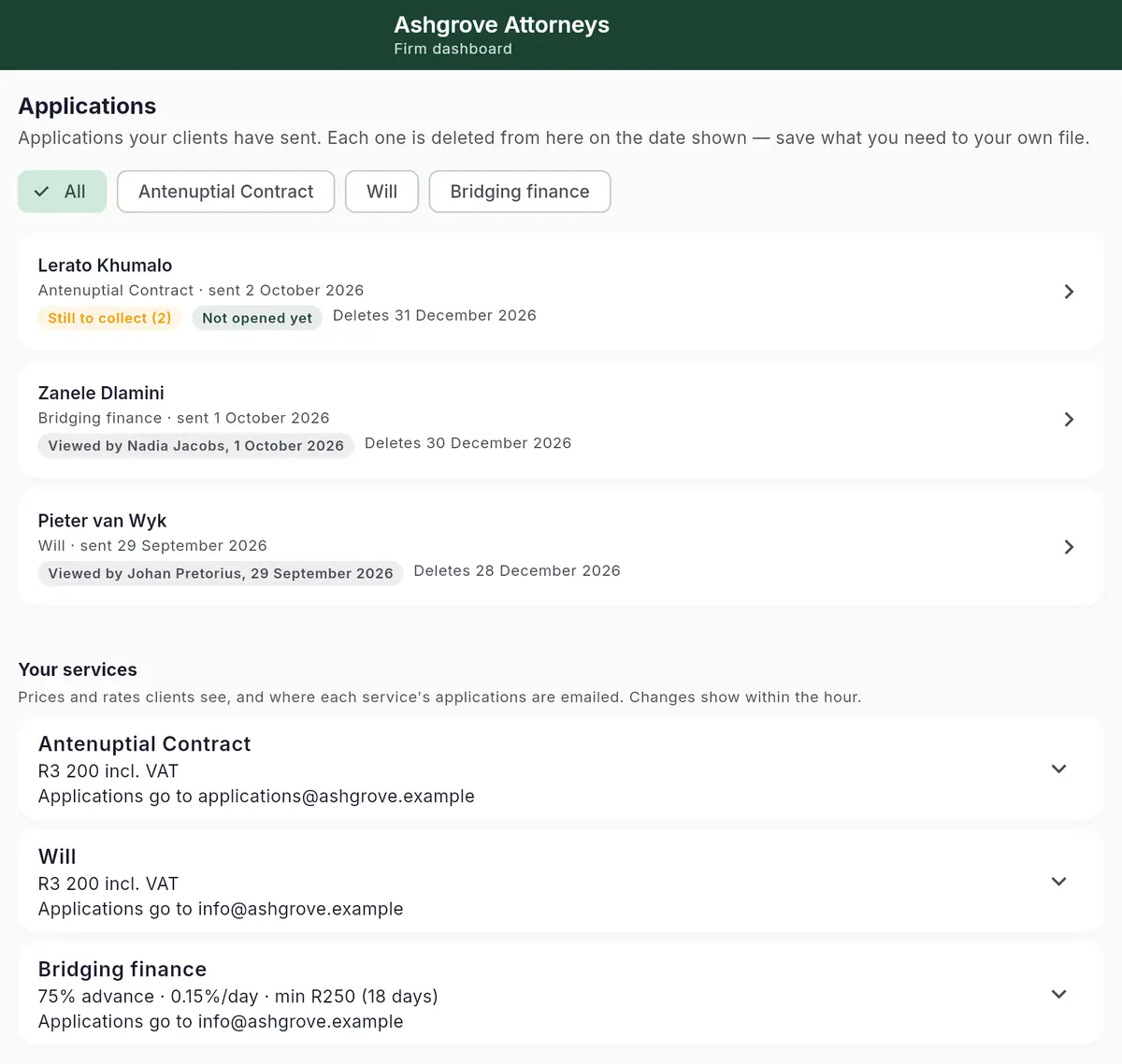Click the Ashgrove Attorneys header title
The image size is (1122, 1064).
coord(501,25)
